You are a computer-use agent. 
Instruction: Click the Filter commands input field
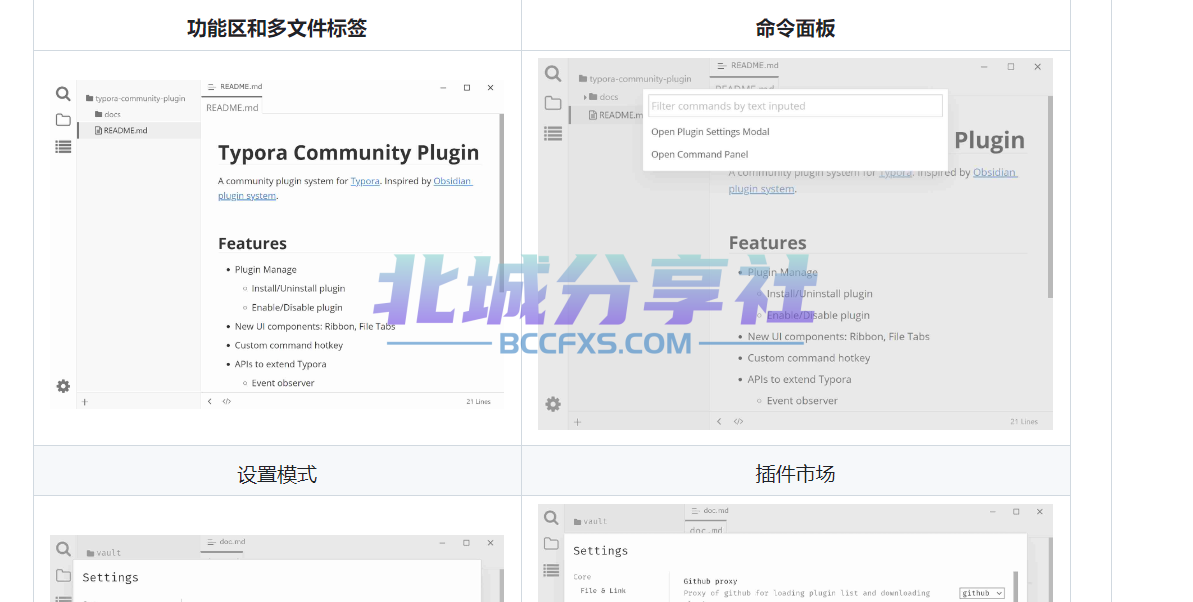[x=795, y=106]
